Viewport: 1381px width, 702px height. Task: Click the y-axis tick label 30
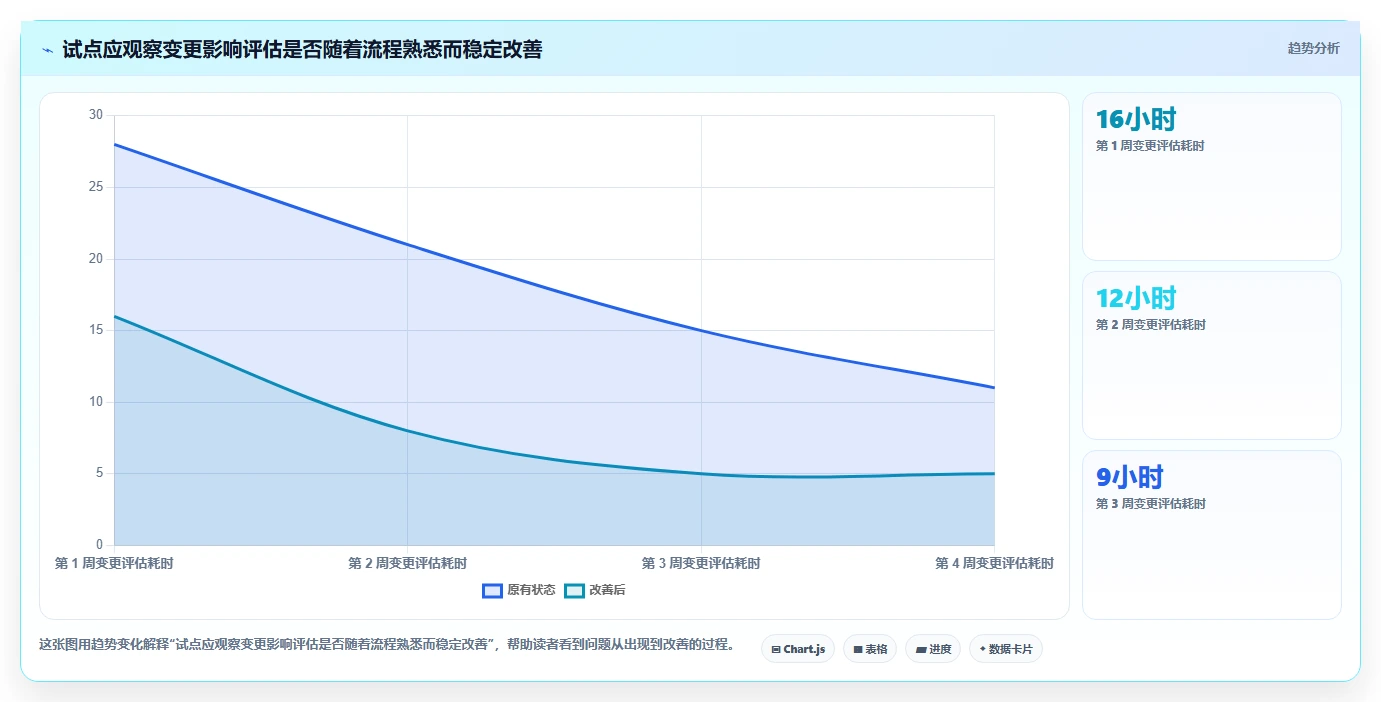tap(96, 115)
